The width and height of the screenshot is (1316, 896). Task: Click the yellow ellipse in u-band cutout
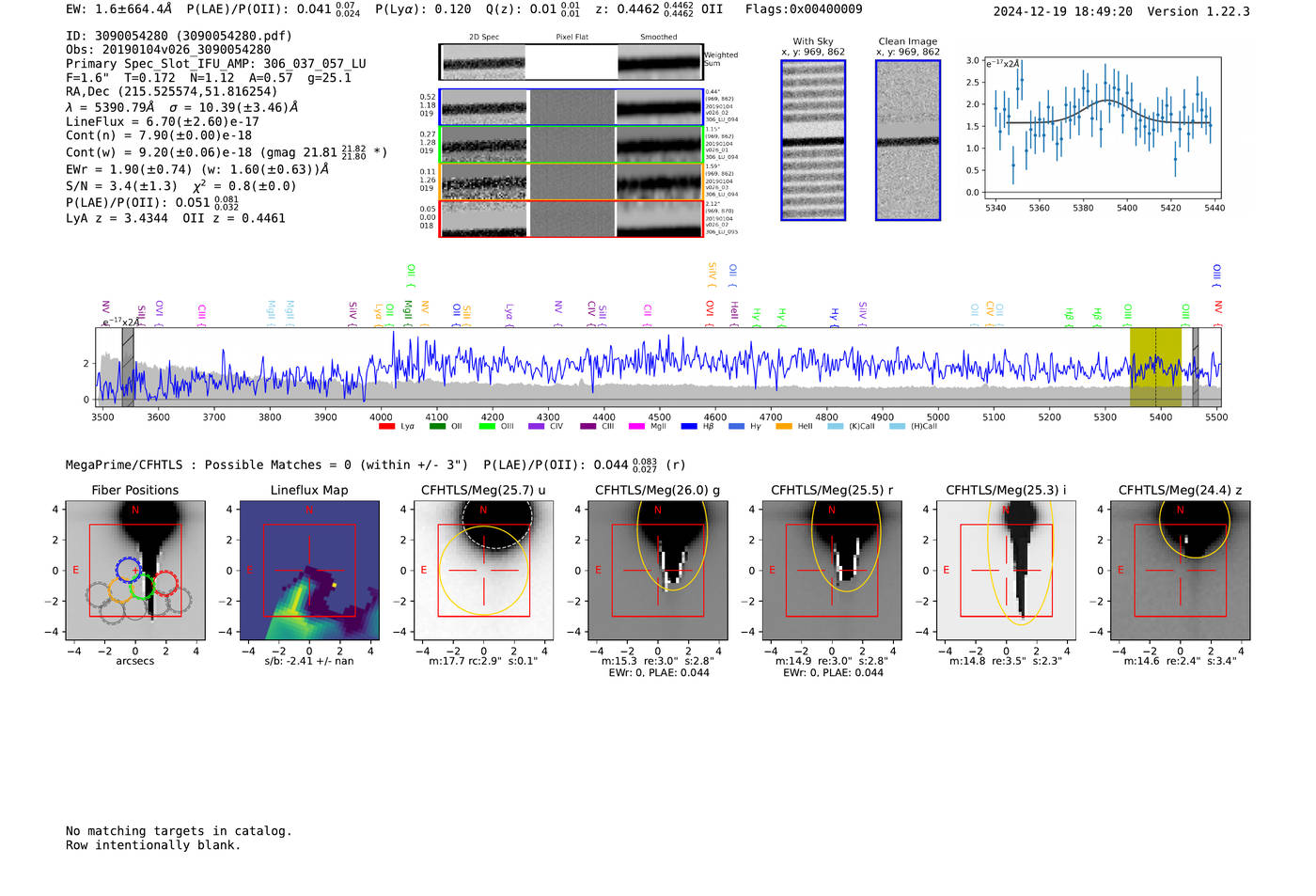(483, 570)
